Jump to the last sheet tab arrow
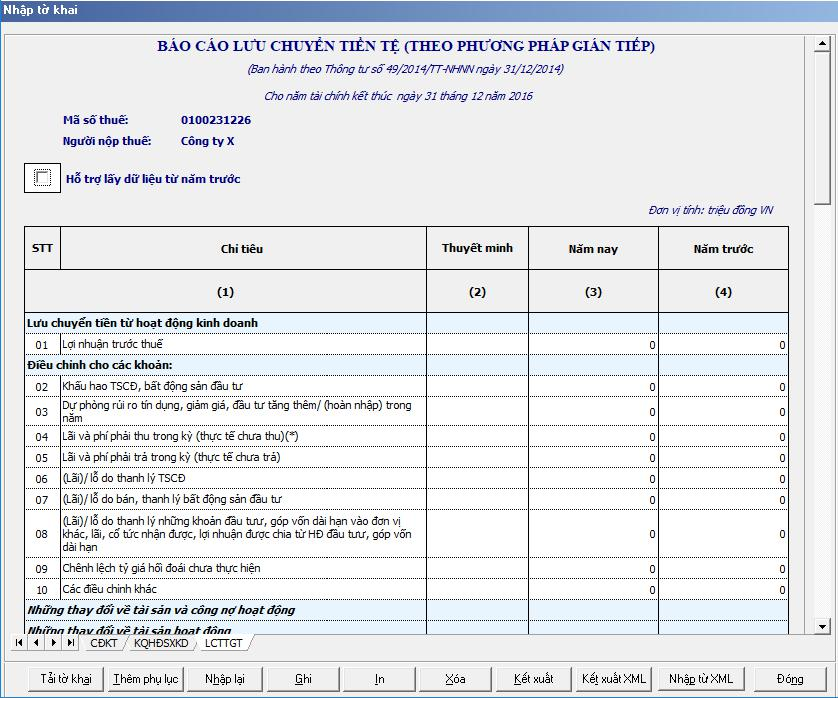 click(69, 643)
